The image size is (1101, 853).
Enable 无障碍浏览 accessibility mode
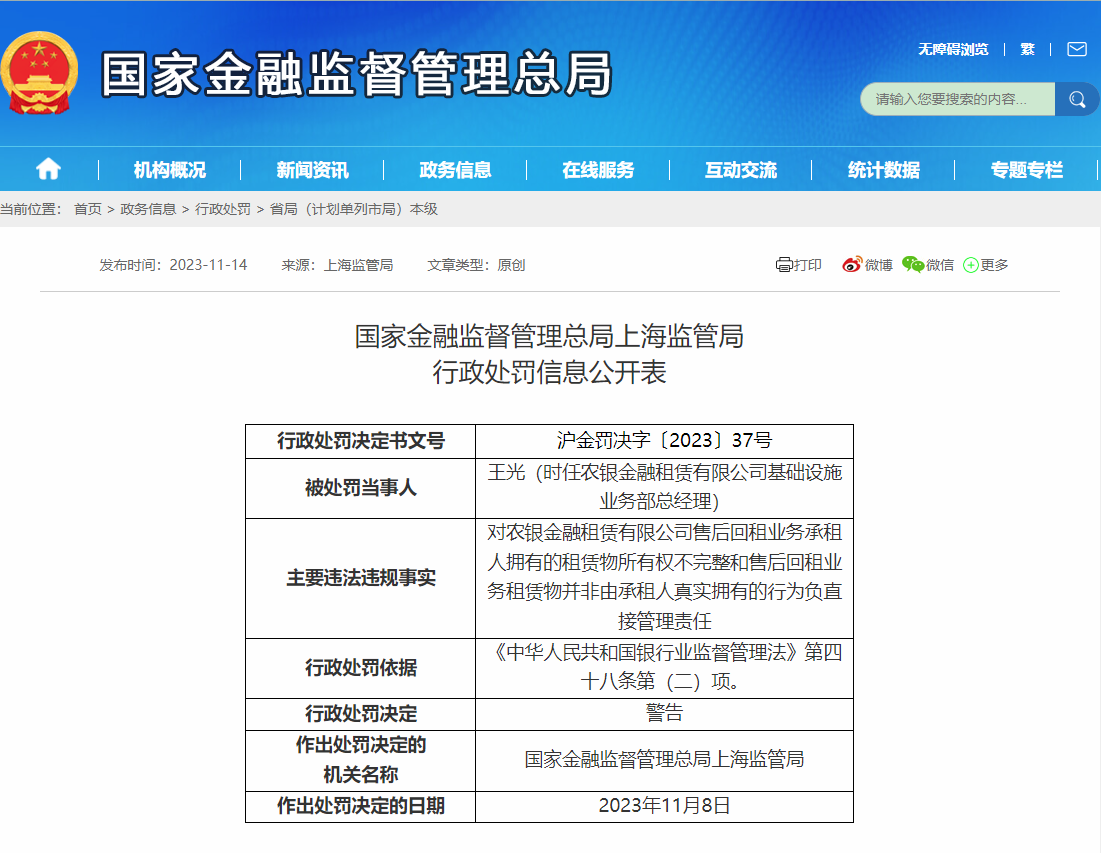[x=953, y=49]
